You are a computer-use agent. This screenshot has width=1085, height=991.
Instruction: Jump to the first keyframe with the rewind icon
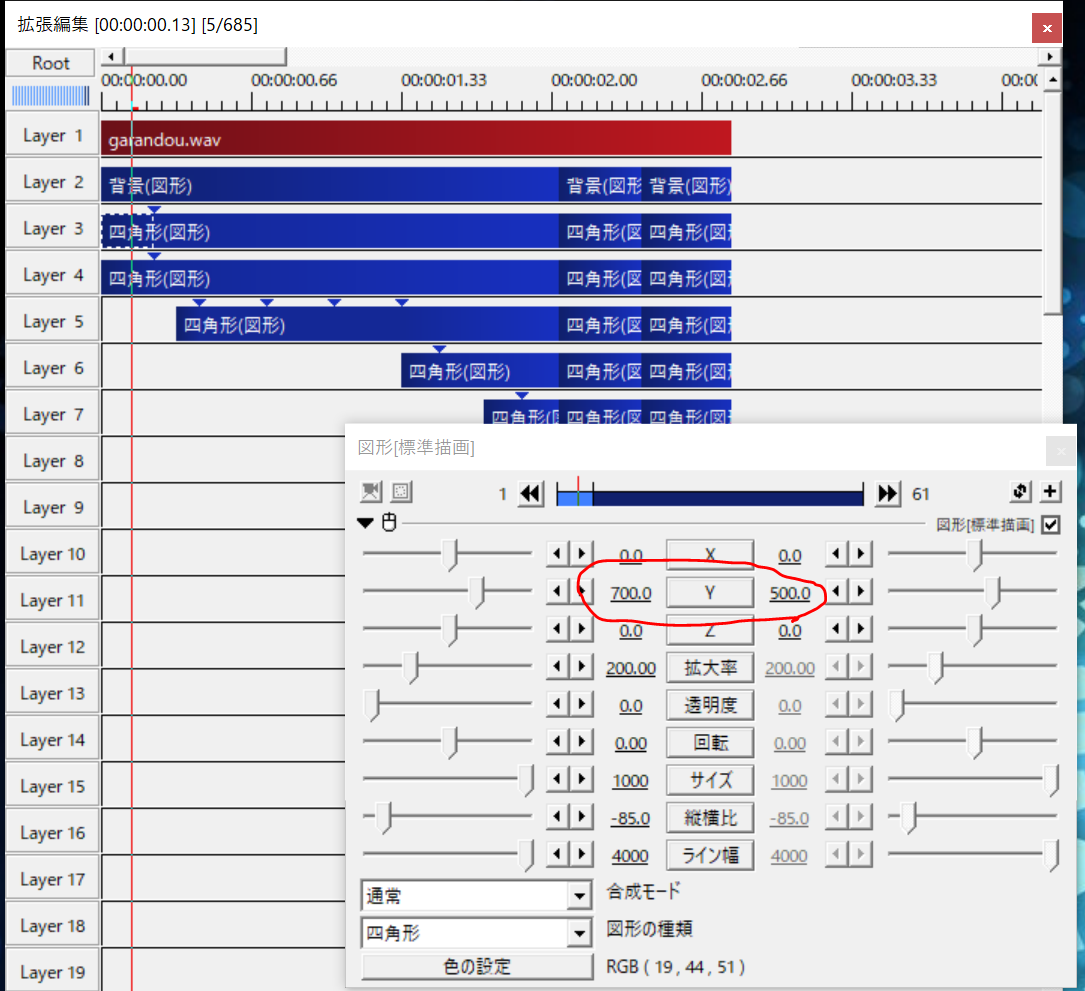531,493
